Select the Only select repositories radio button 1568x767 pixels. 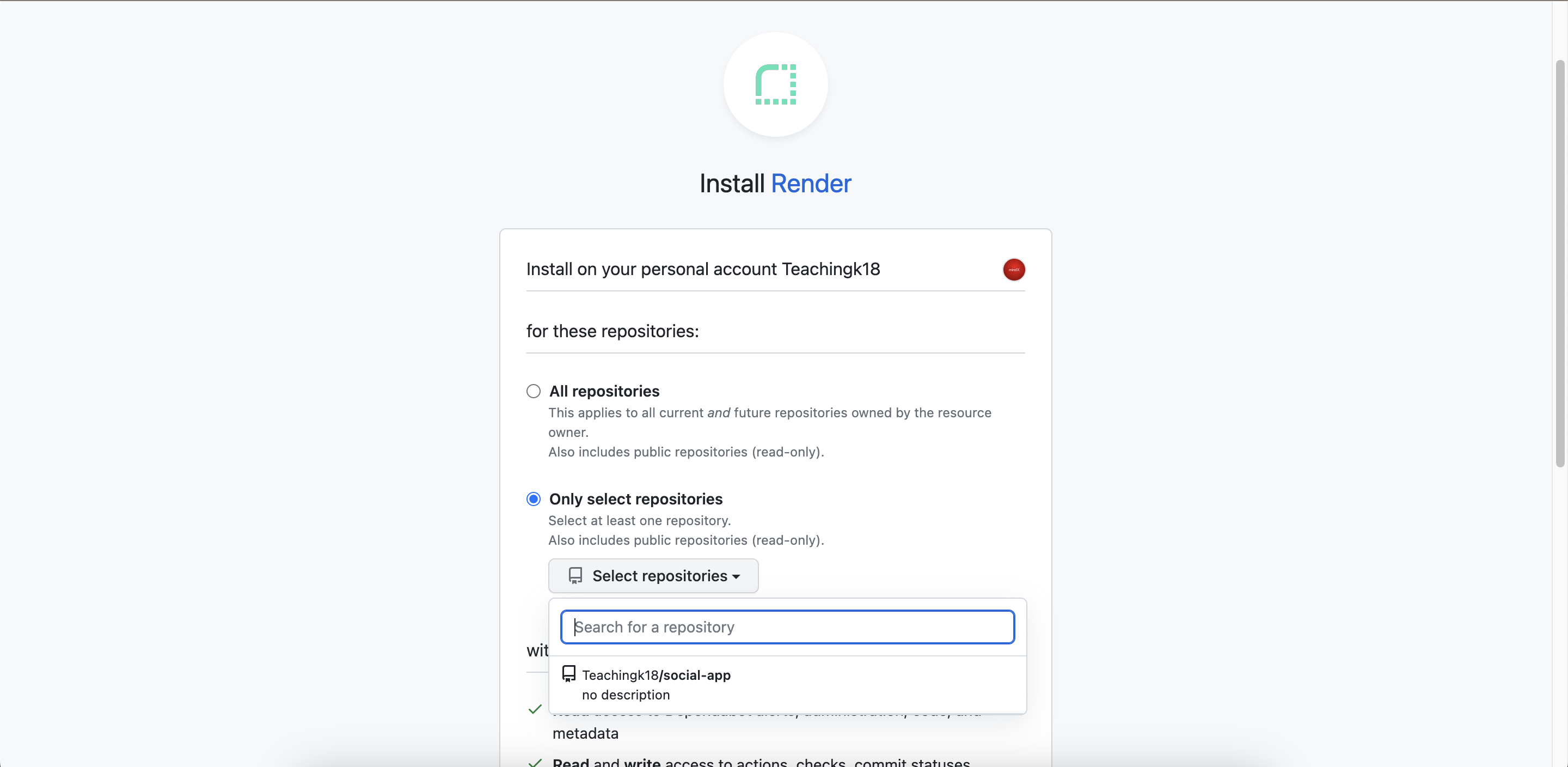(x=533, y=499)
